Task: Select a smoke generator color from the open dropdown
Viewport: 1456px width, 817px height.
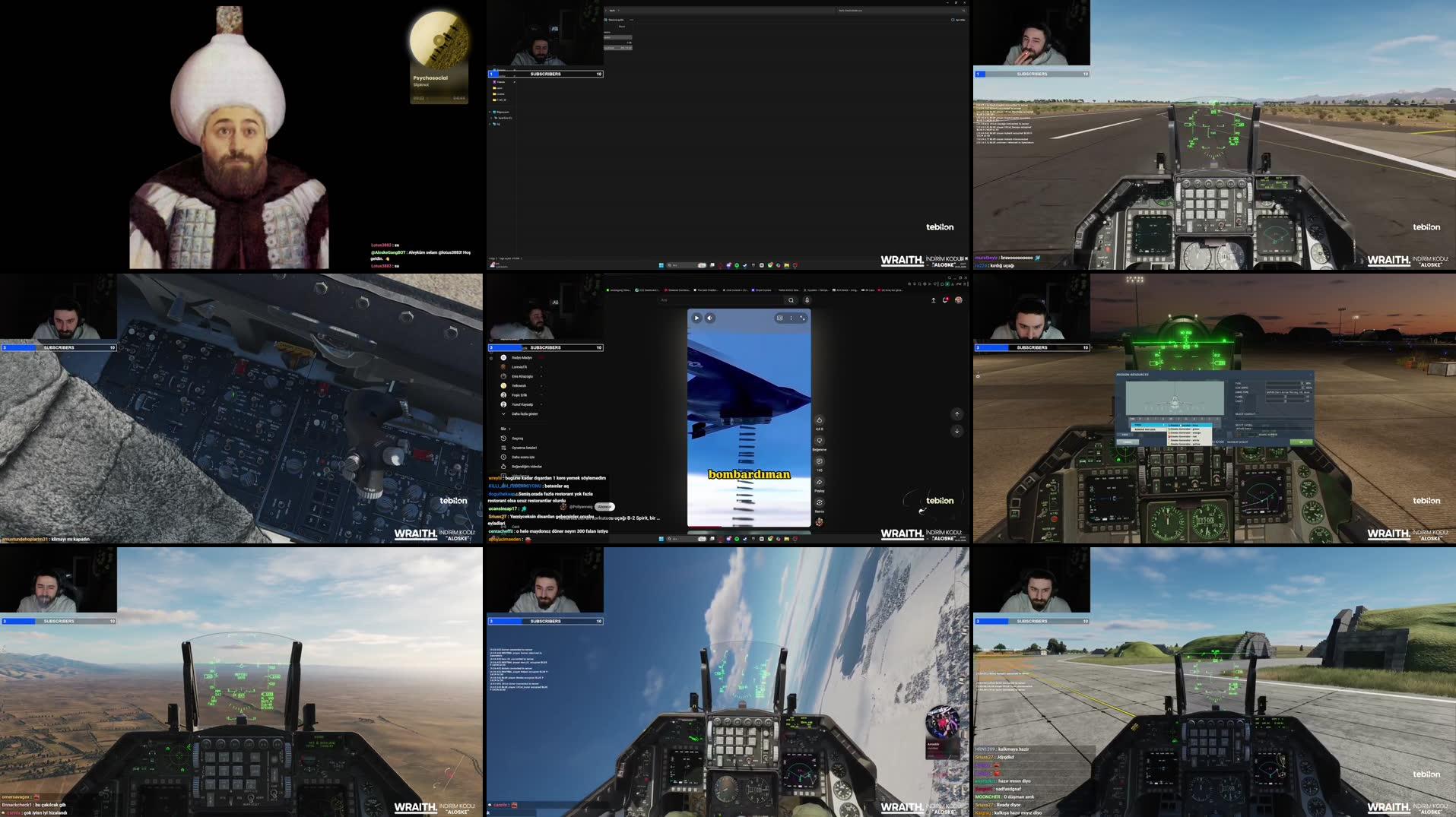Action: click(1184, 429)
